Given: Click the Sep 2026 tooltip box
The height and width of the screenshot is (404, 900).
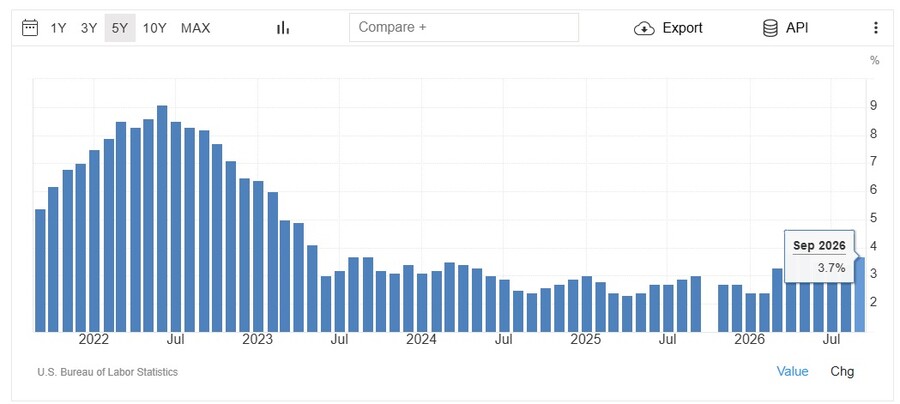Looking at the screenshot, I should pos(819,256).
